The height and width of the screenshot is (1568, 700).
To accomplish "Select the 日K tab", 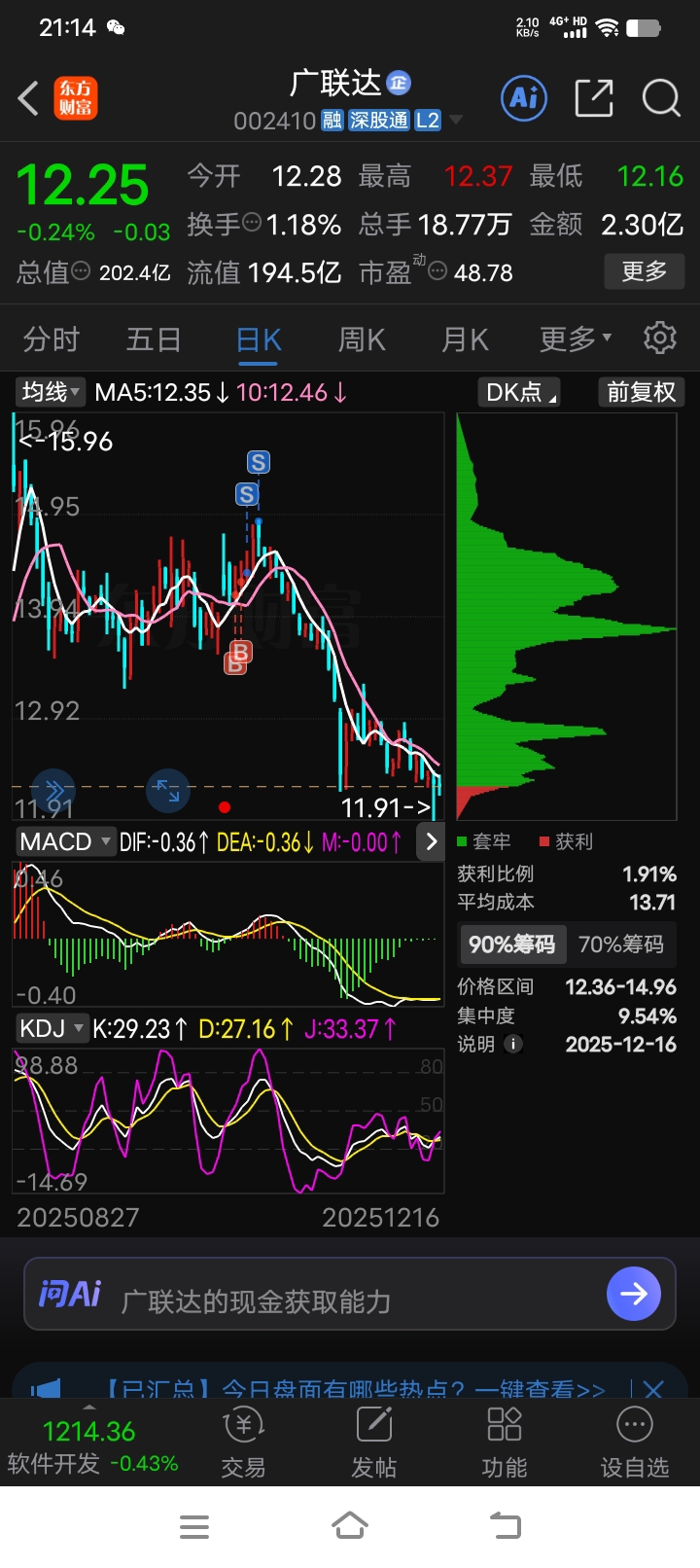I will tap(259, 339).
